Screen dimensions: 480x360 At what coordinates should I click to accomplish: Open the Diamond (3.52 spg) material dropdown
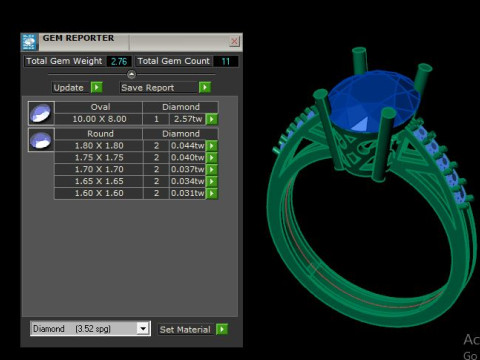tap(143, 329)
